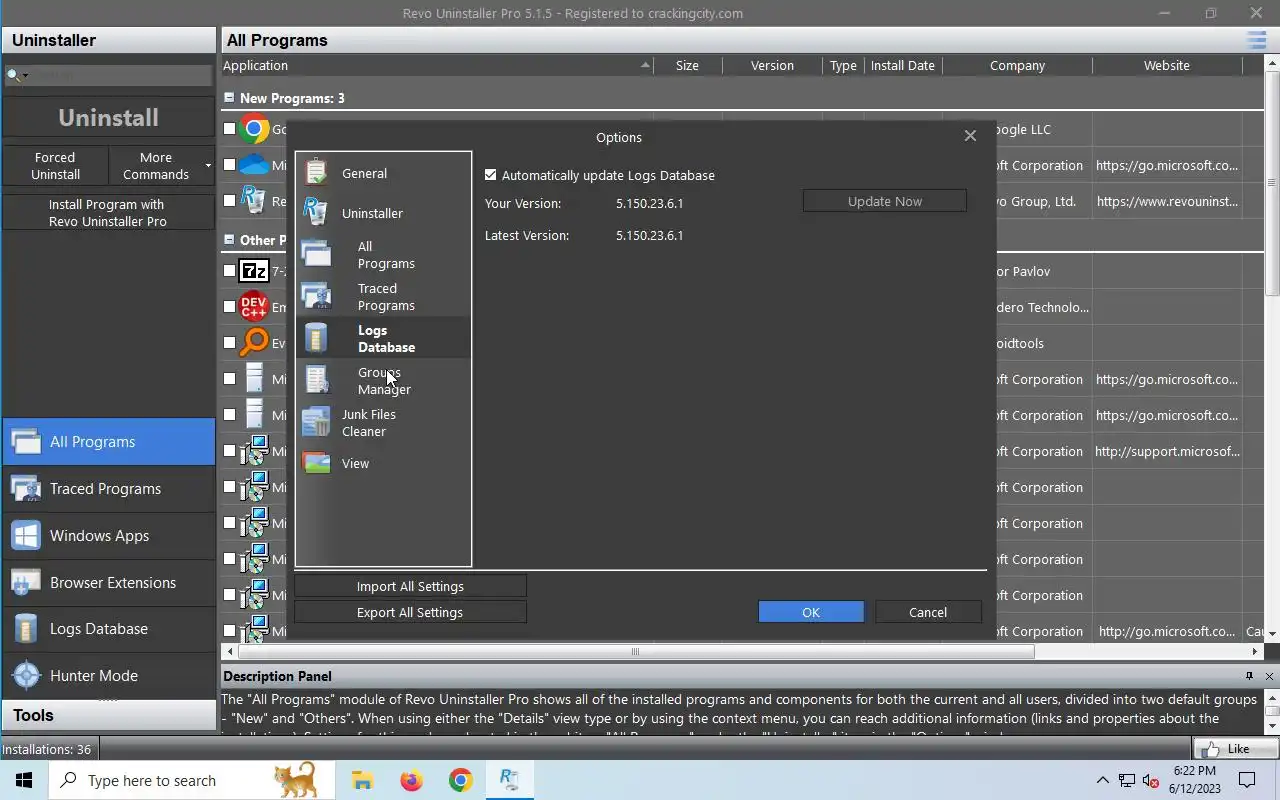Viewport: 1280px width, 800px height.
Task: Collapse the New Programs group
Action: point(229,98)
